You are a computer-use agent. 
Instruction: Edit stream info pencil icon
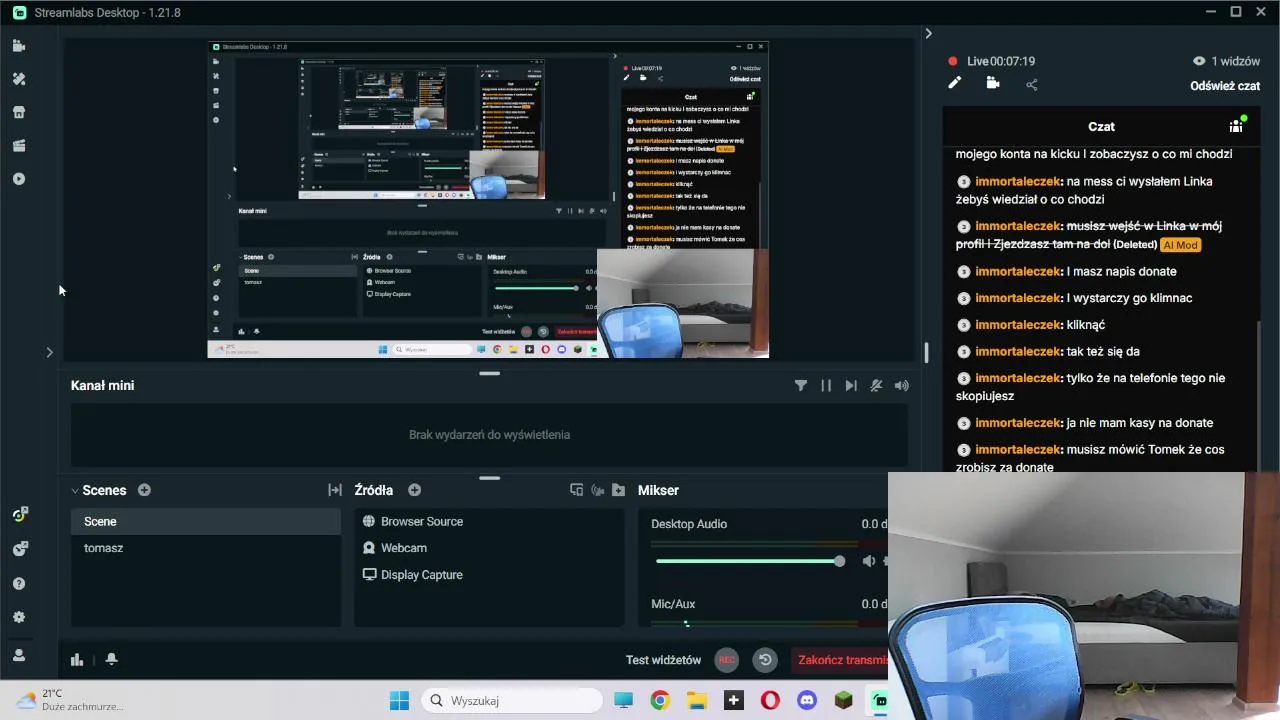[x=955, y=84]
